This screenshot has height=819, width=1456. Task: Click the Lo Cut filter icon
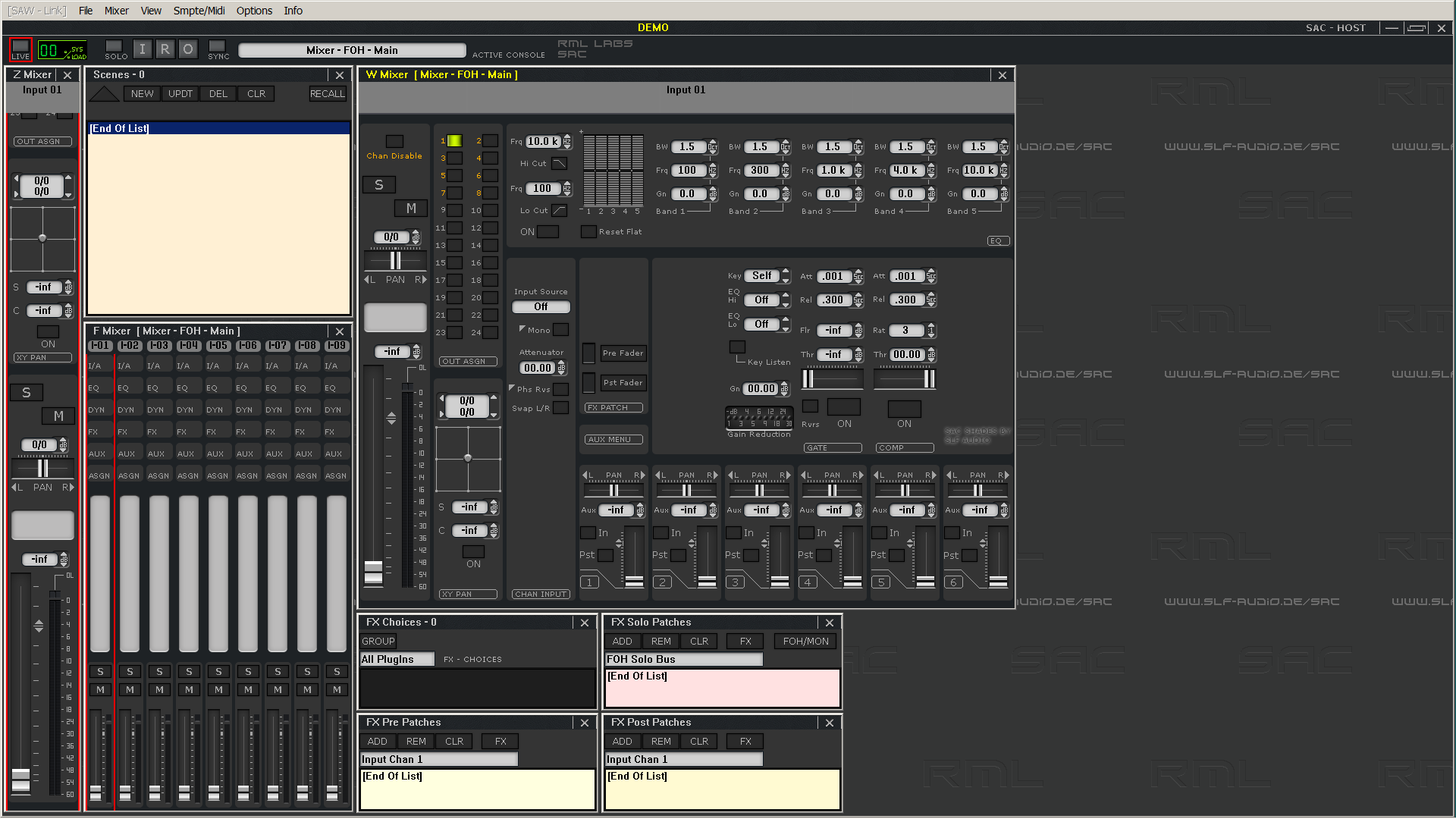(559, 211)
